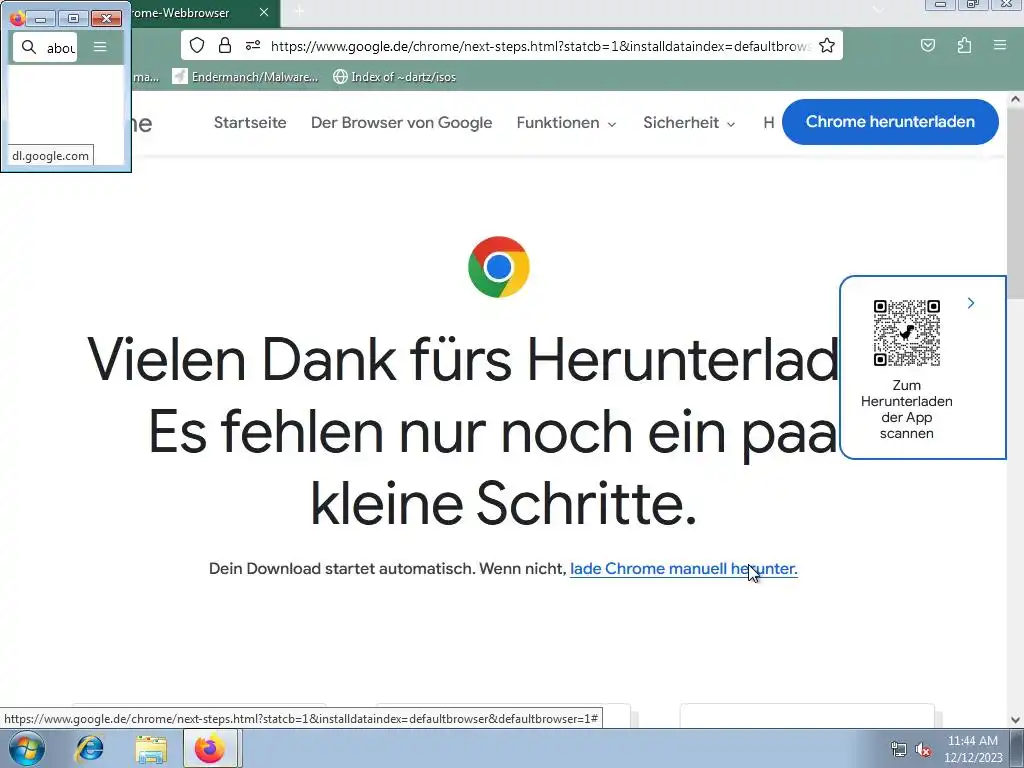Click the Firefox taskbar button
The image size is (1024, 768).
point(211,748)
